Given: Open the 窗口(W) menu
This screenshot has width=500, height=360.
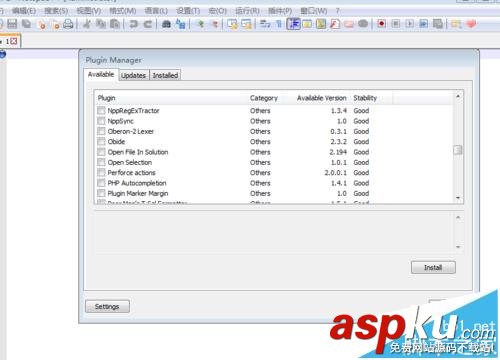Looking at the screenshot, I should click(314, 11).
